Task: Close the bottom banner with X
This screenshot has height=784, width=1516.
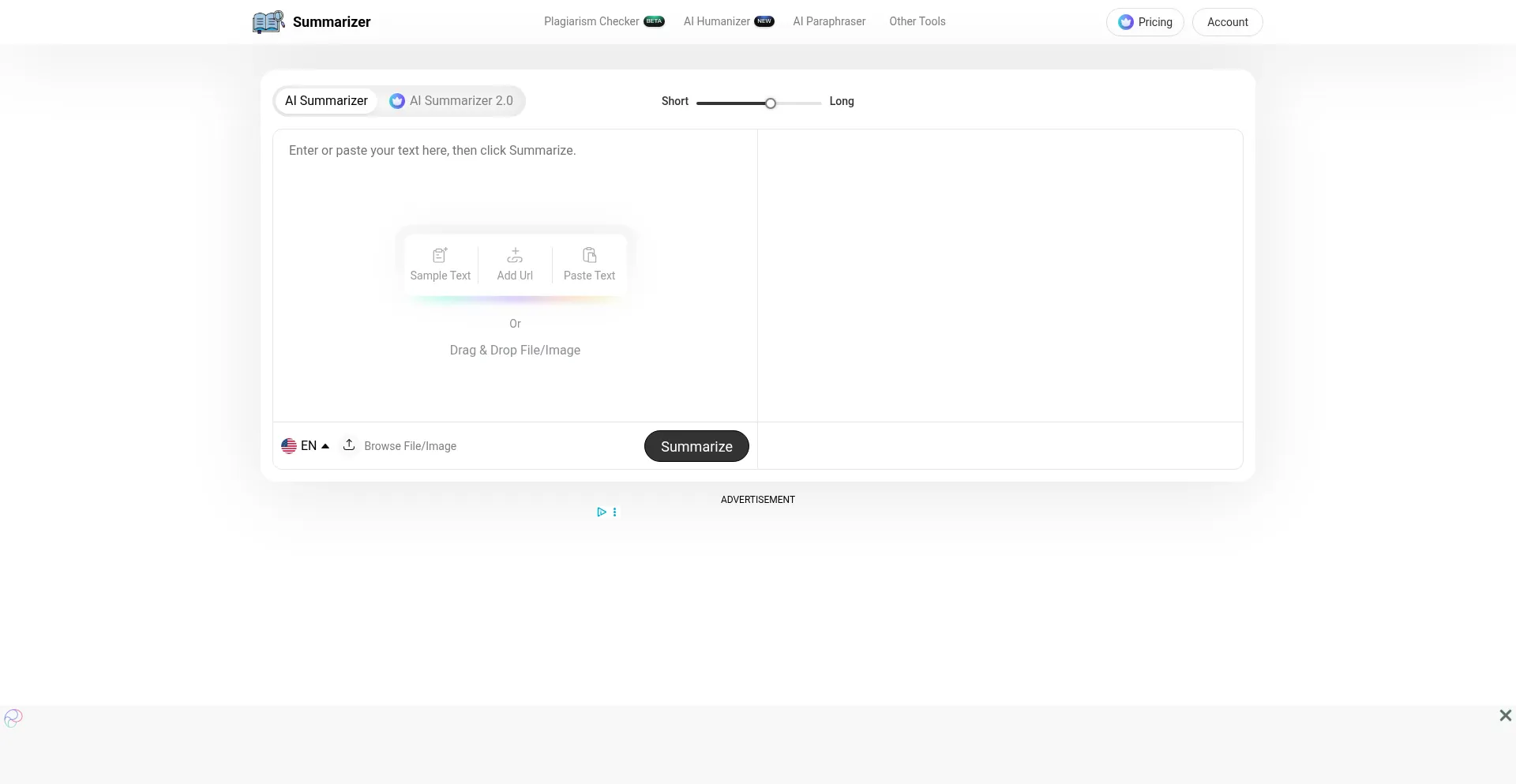Action: tap(1505, 715)
